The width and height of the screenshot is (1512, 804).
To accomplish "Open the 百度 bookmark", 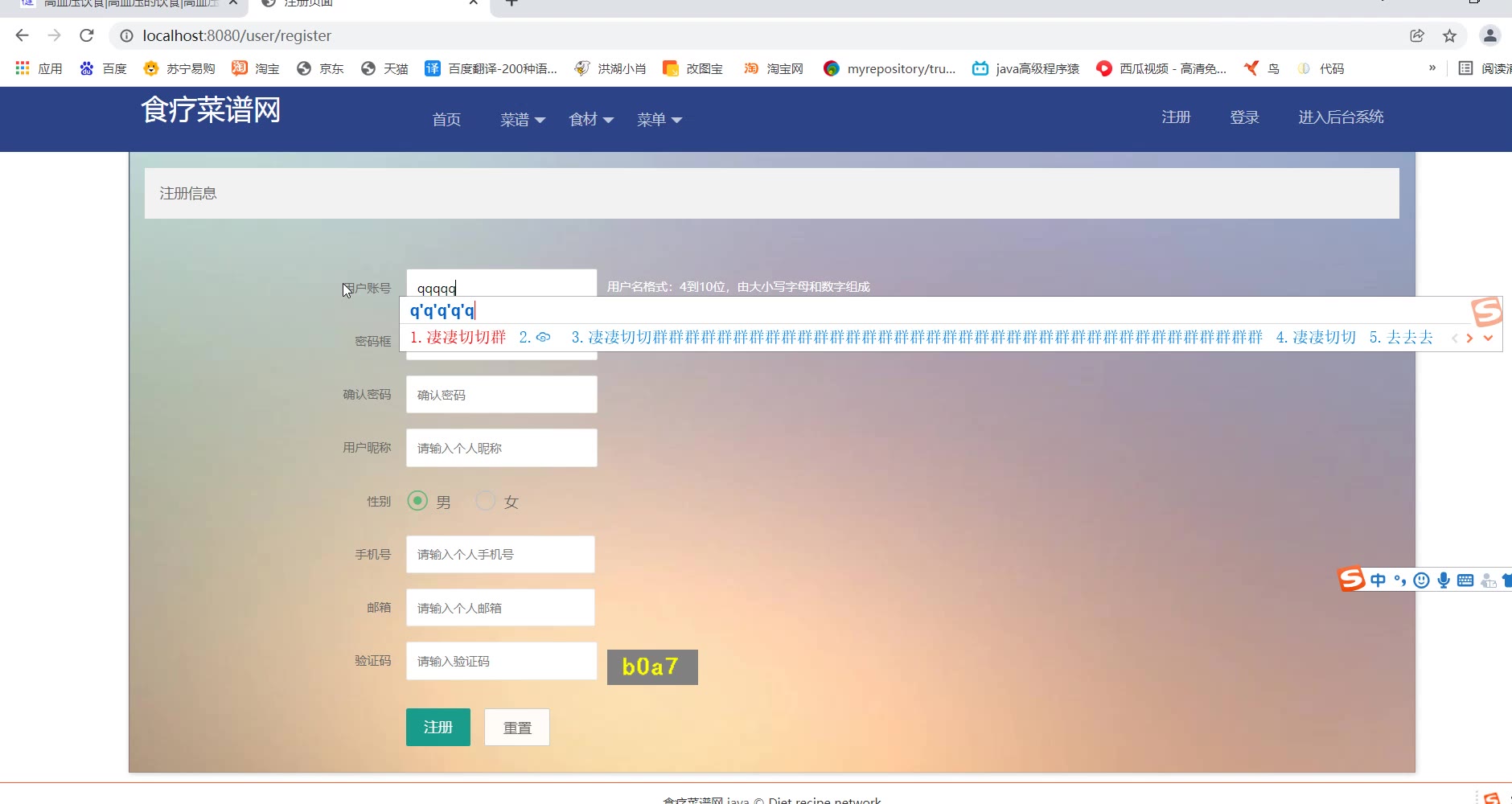I will point(103,68).
